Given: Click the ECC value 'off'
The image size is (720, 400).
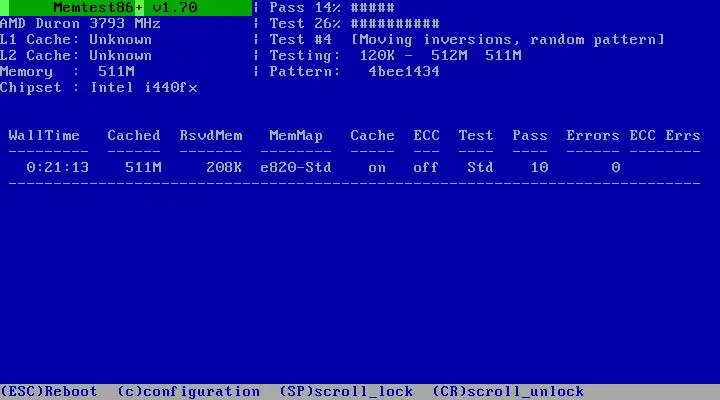Looking at the screenshot, I should tap(426, 168).
